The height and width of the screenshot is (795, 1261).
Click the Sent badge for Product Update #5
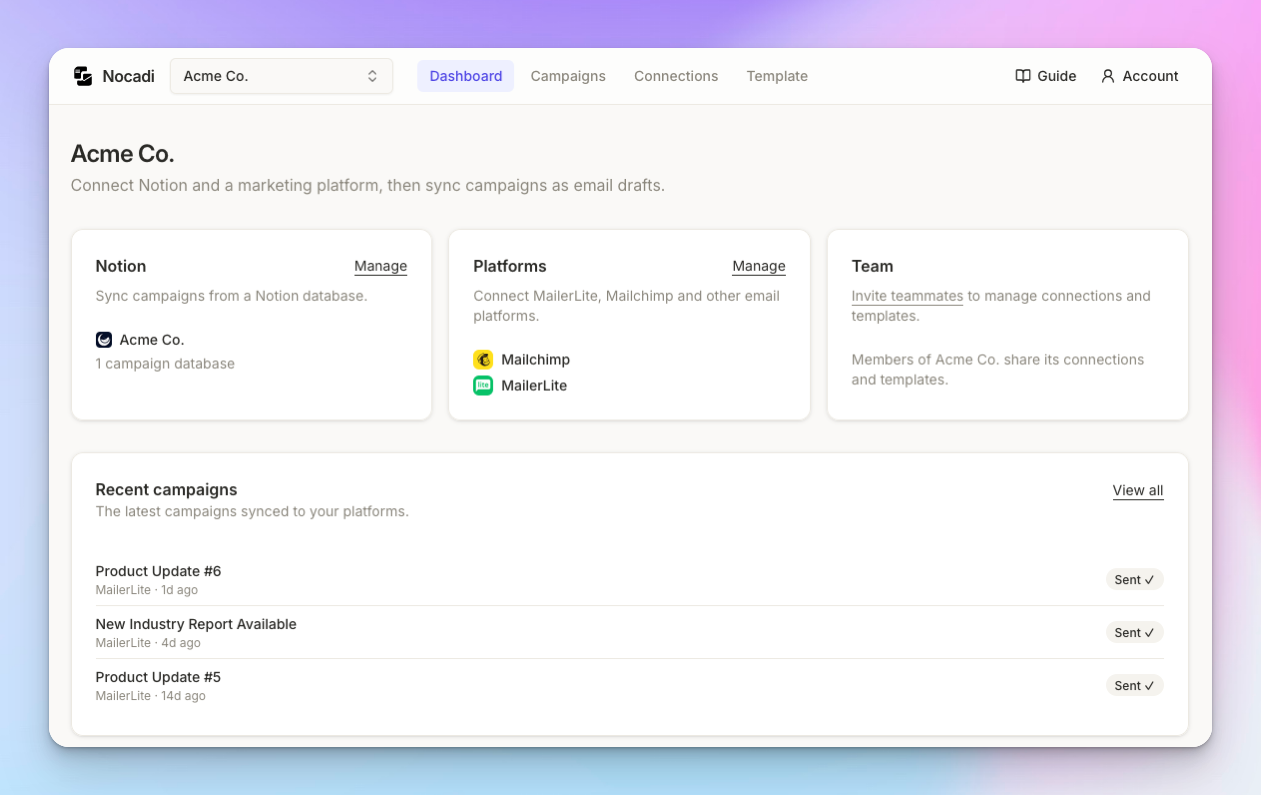tap(1134, 686)
